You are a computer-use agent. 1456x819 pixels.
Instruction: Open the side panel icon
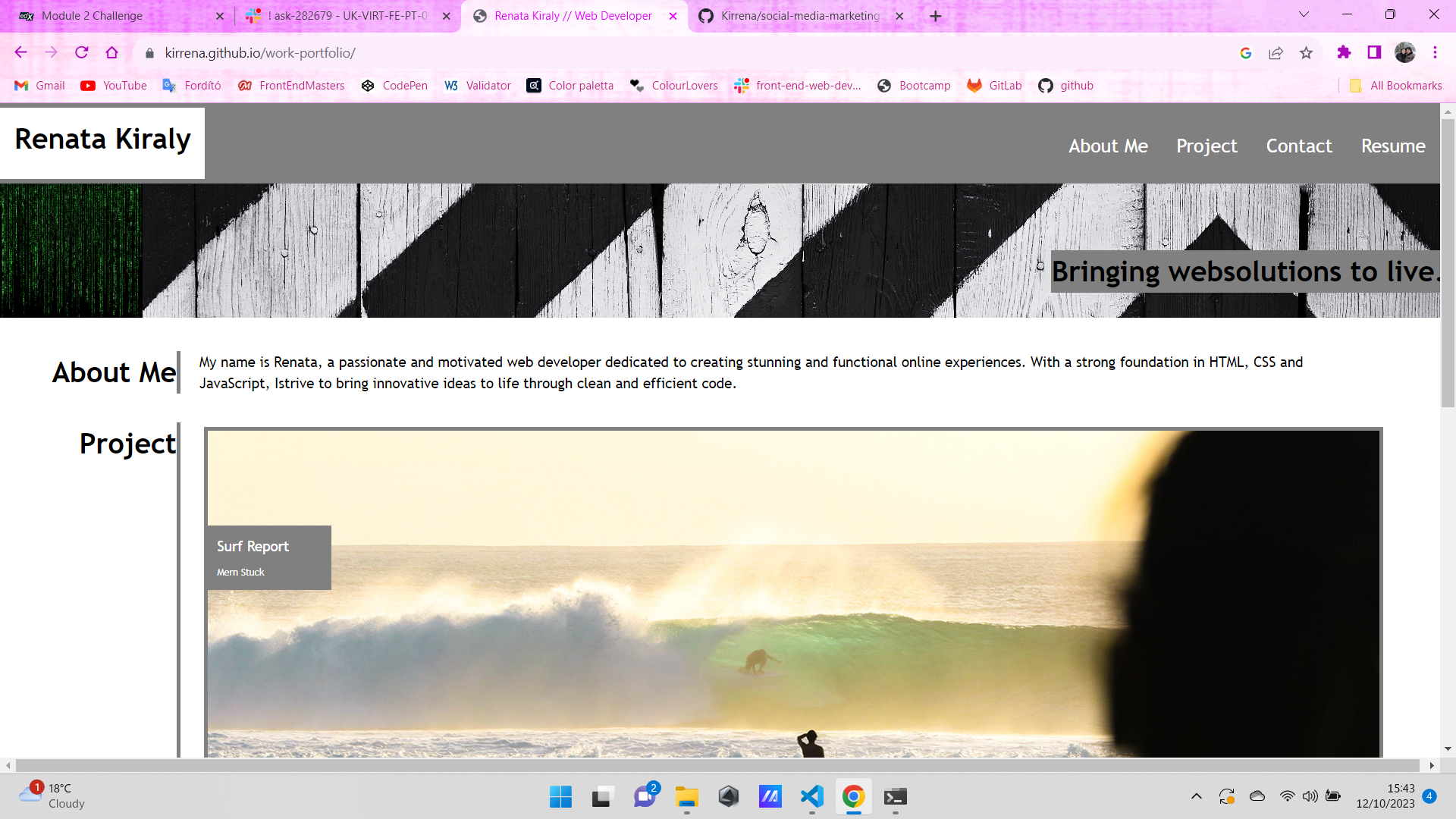click(x=1374, y=52)
